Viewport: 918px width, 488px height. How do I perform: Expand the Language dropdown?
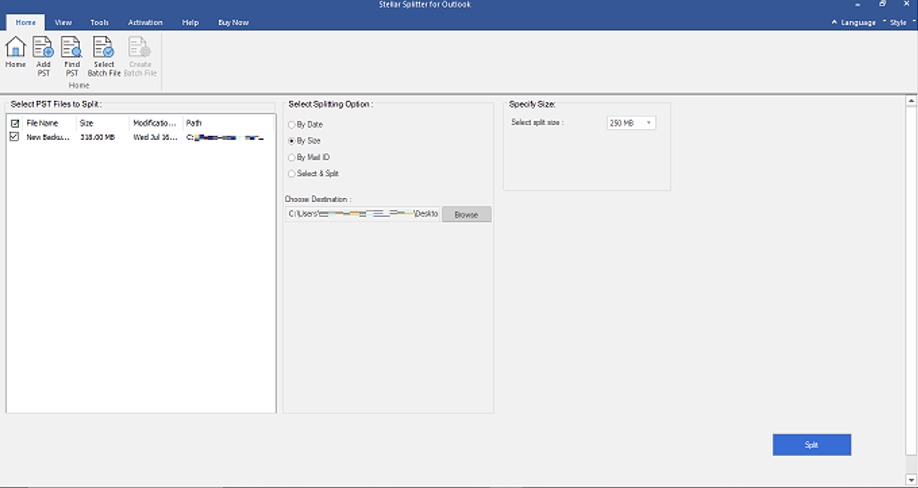pos(858,22)
